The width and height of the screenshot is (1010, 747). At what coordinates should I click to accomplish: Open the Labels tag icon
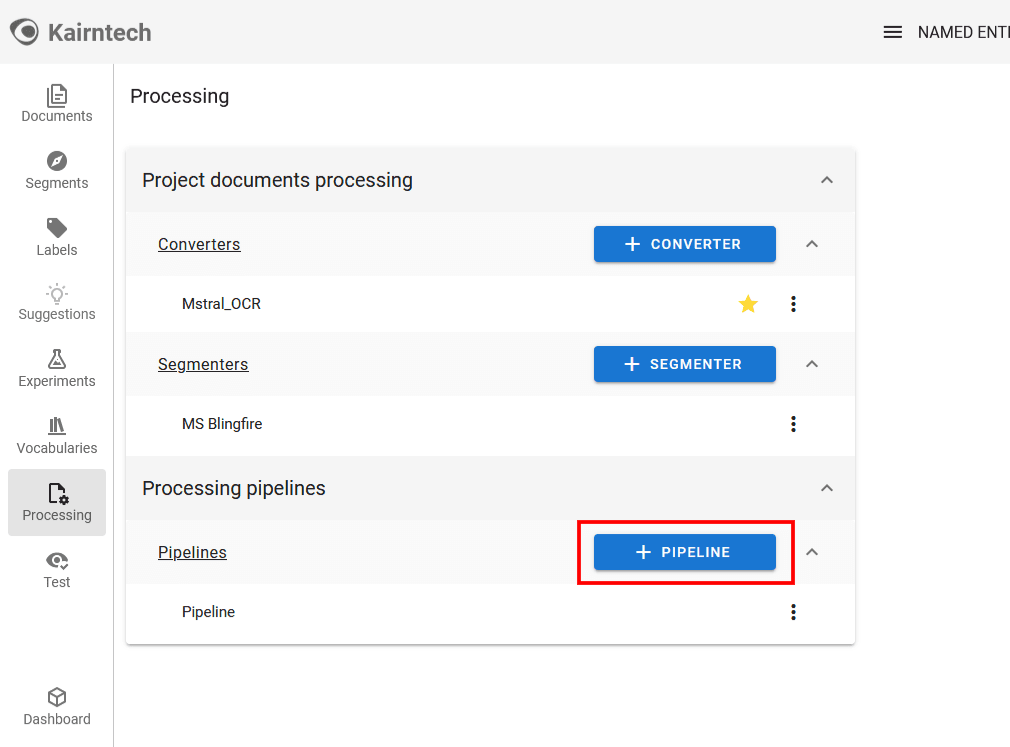[57, 228]
